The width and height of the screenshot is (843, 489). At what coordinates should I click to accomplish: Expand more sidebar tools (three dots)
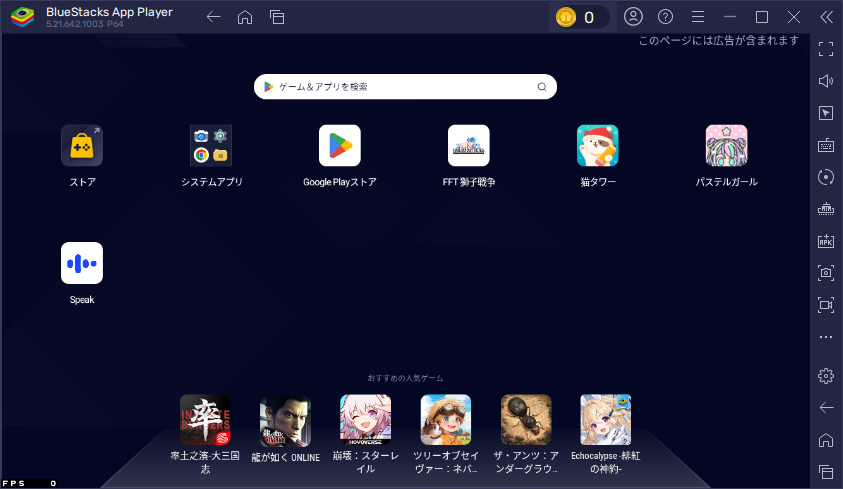click(826, 337)
